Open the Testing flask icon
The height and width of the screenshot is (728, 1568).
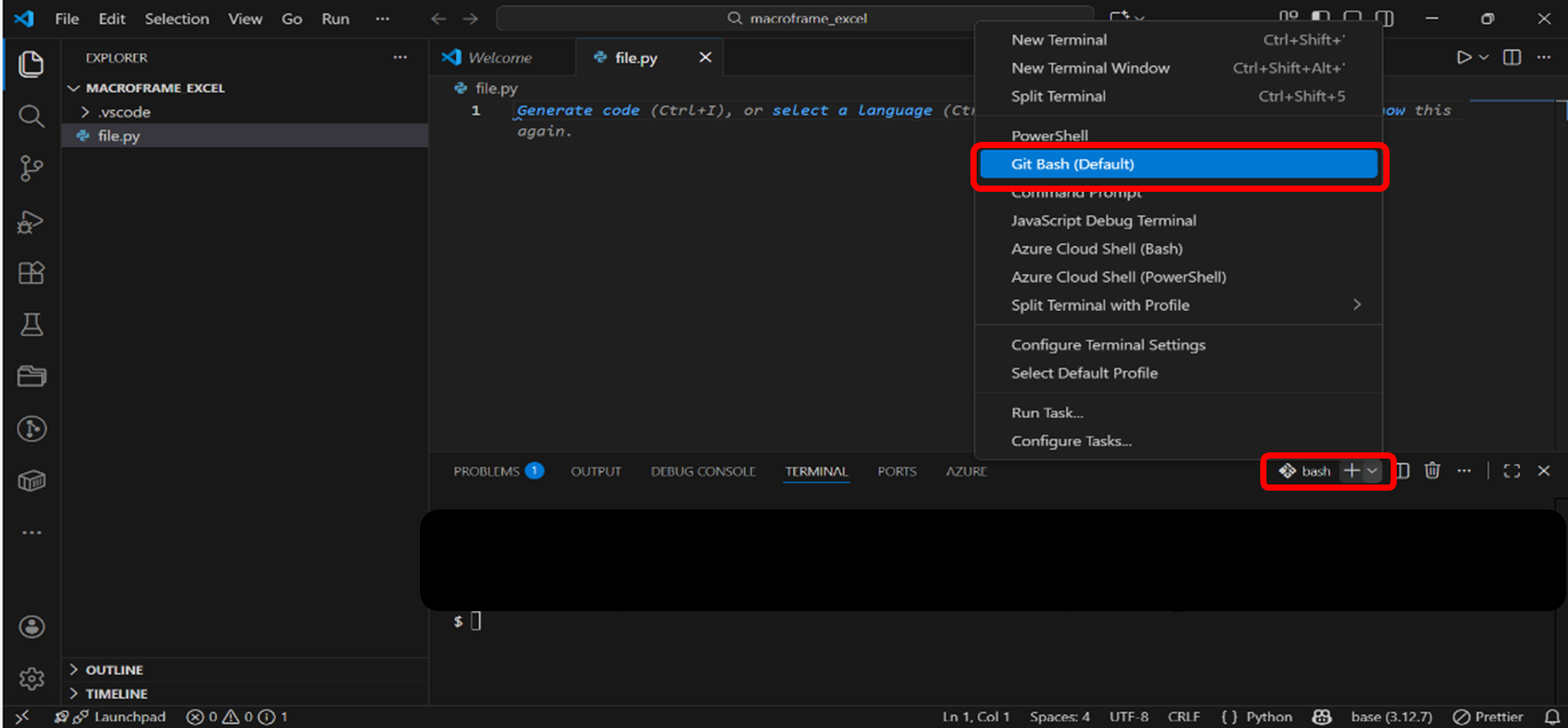(x=31, y=325)
